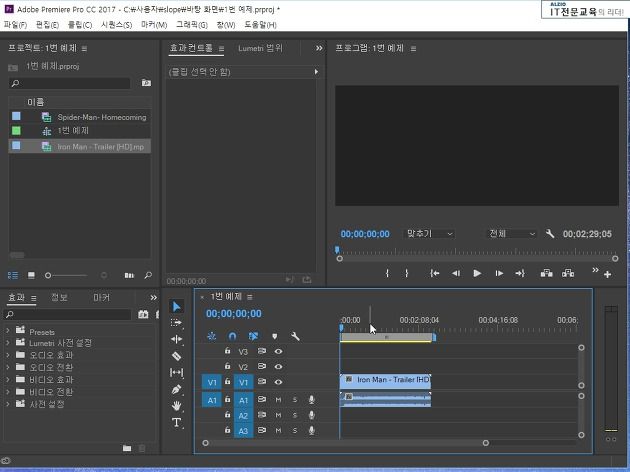
Task: Toggle V1 track output eye
Action: coord(278,382)
